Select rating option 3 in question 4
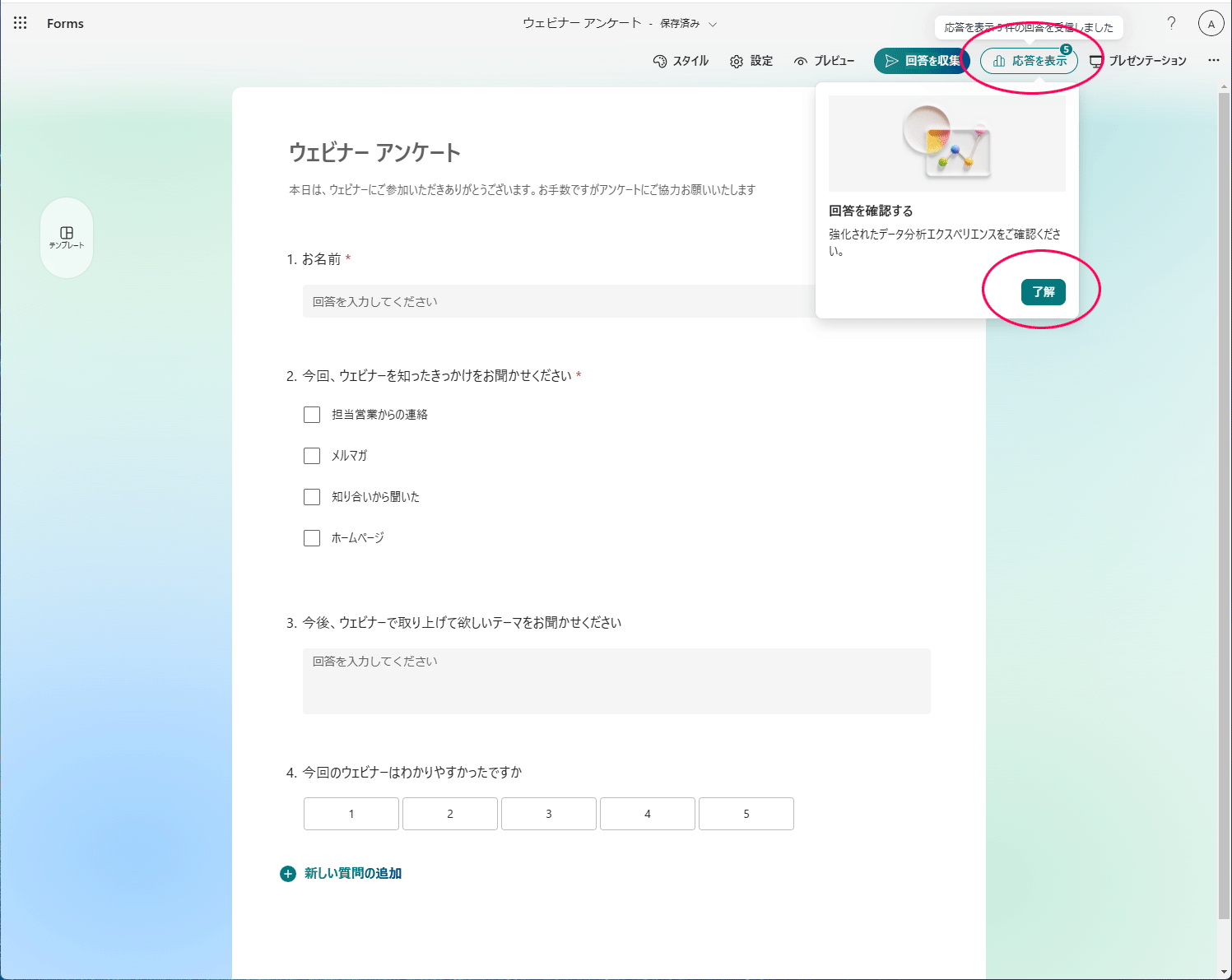Viewport: 1232px width, 980px height. 548,814
